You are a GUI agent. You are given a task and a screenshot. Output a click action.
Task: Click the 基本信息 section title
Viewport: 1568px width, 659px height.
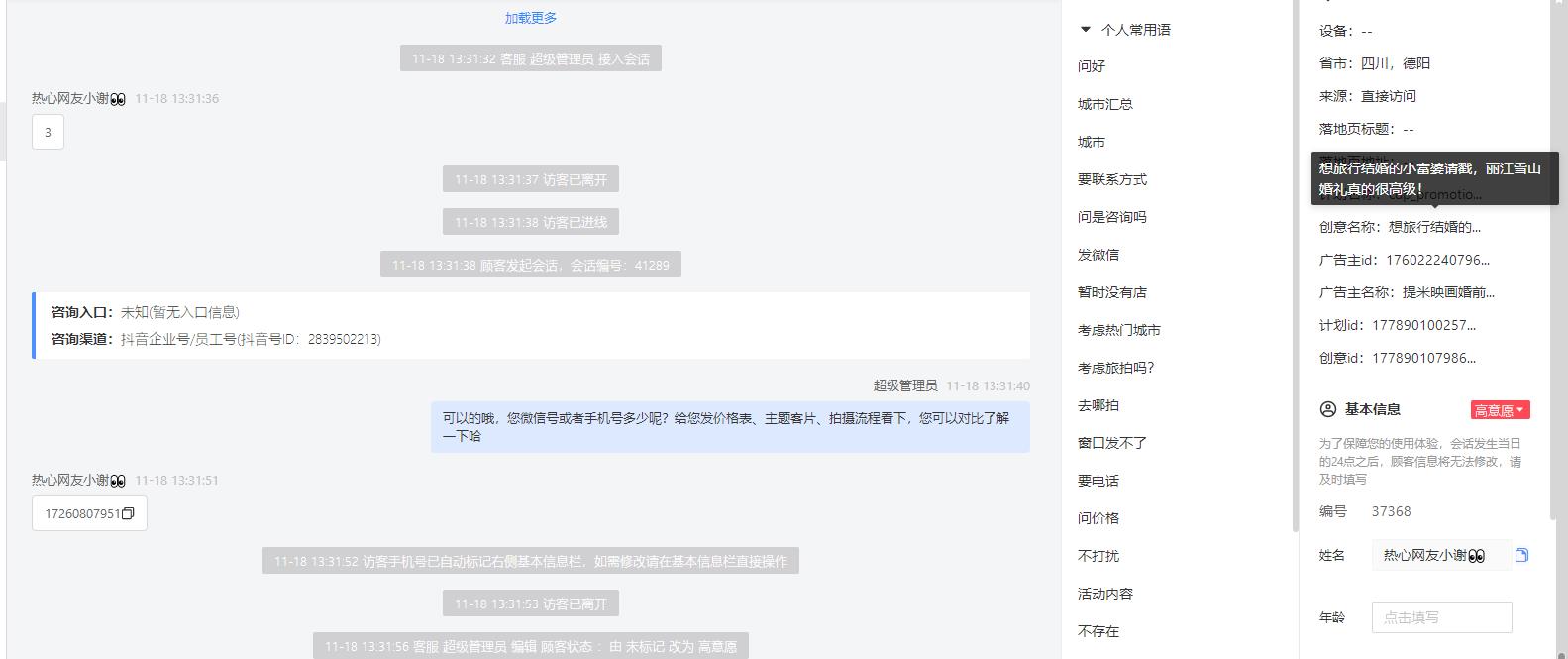[x=1372, y=409]
